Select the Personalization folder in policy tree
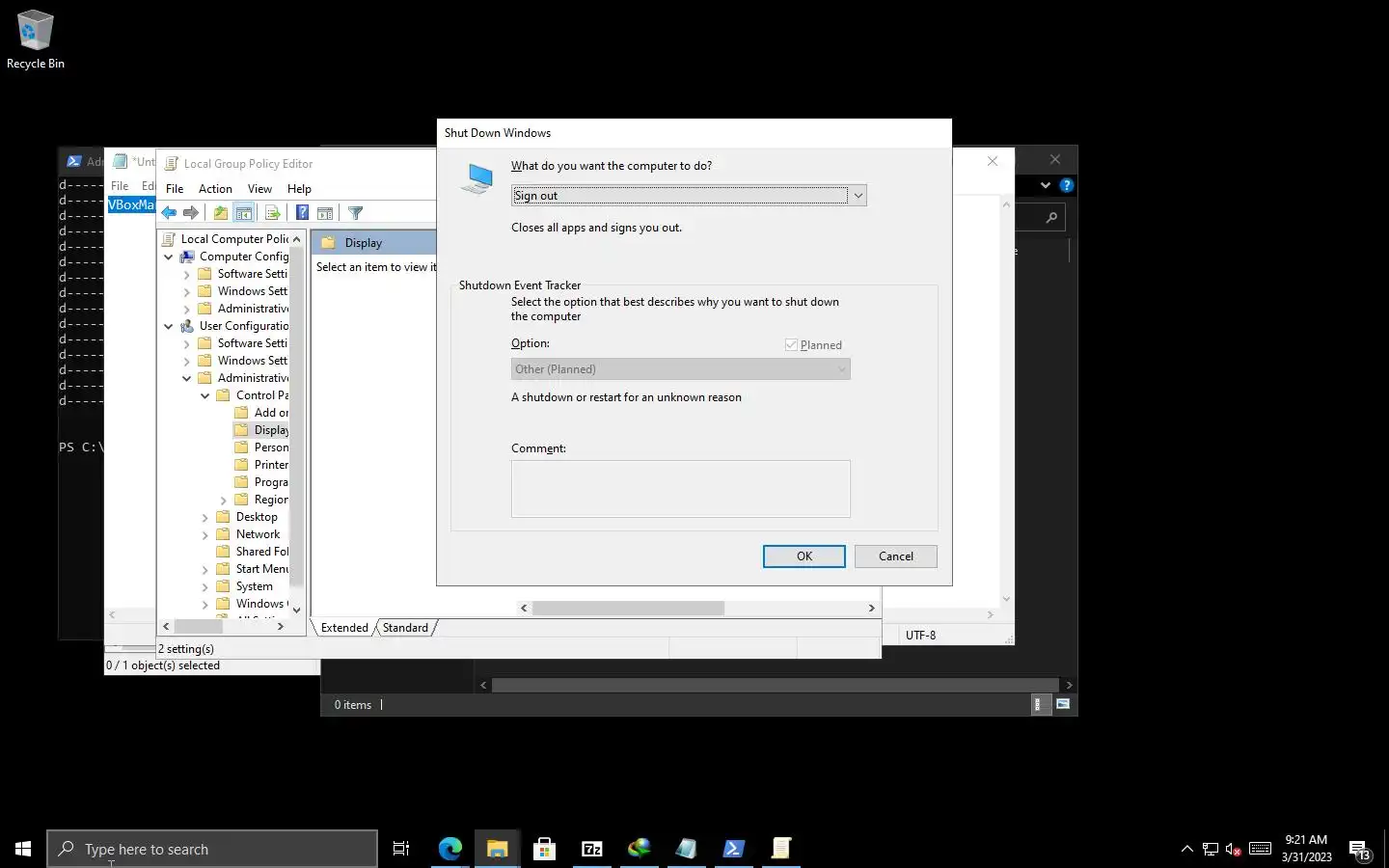This screenshot has width=1389, height=868. tap(261, 448)
